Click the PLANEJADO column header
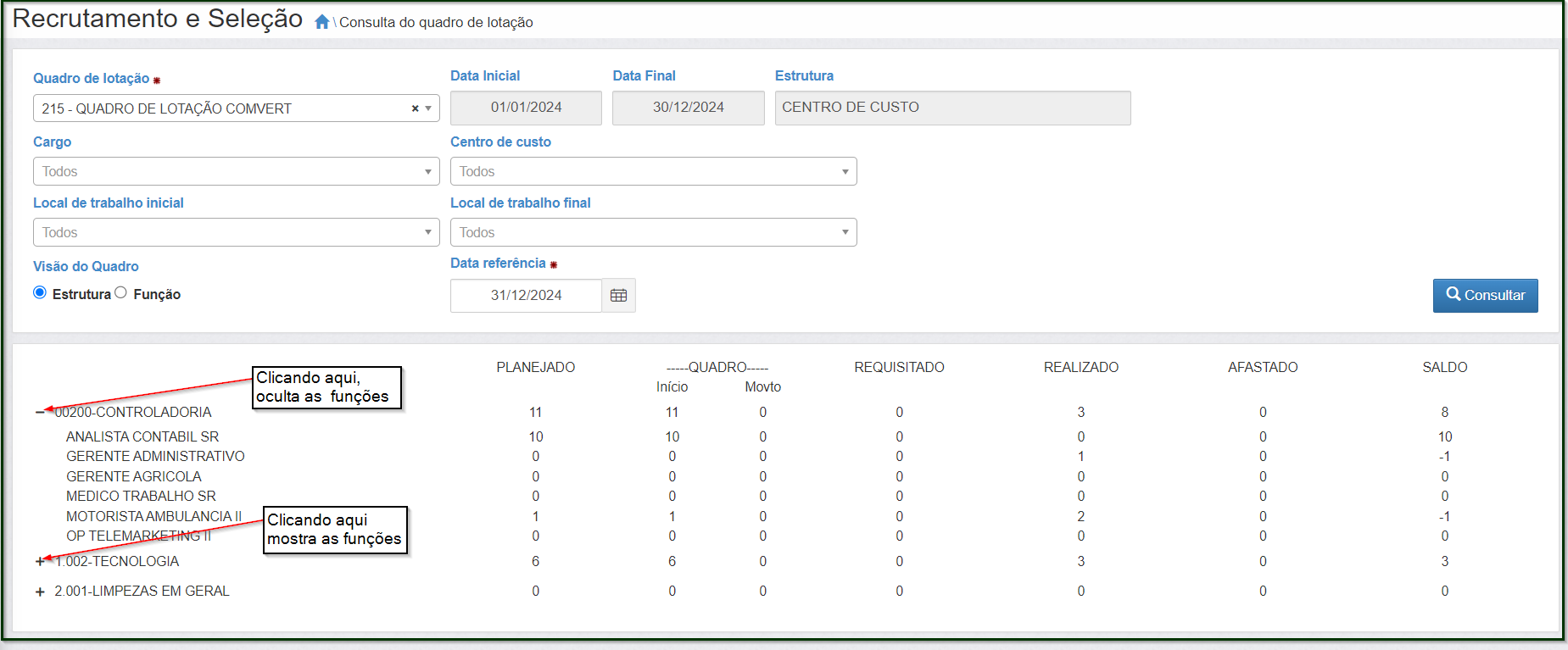1568x650 pixels. tap(536, 367)
